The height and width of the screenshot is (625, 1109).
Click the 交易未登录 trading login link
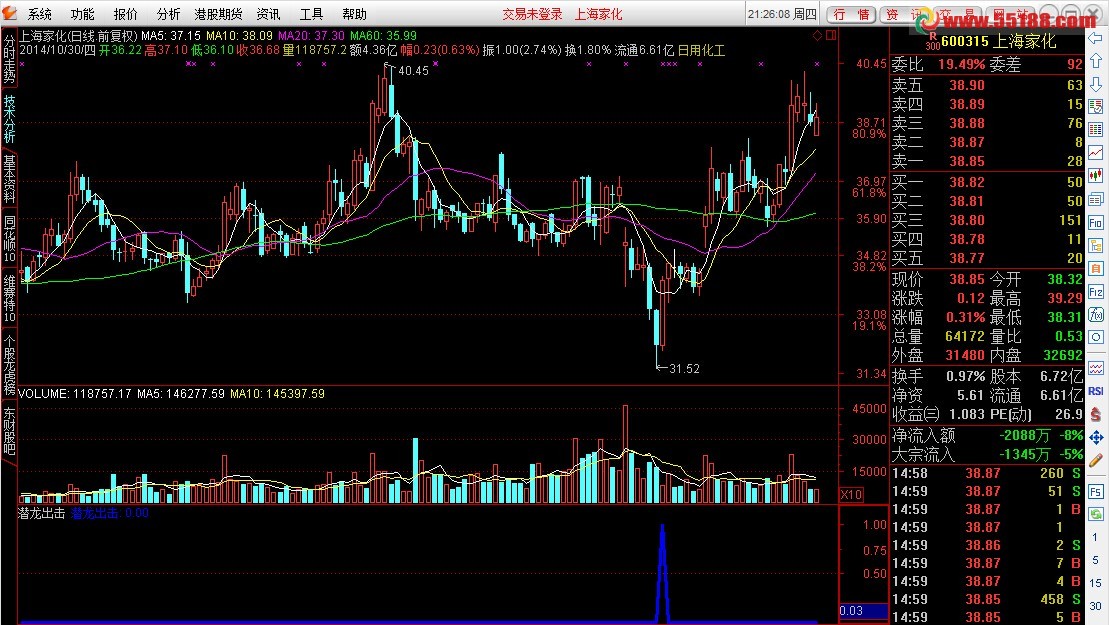point(532,14)
